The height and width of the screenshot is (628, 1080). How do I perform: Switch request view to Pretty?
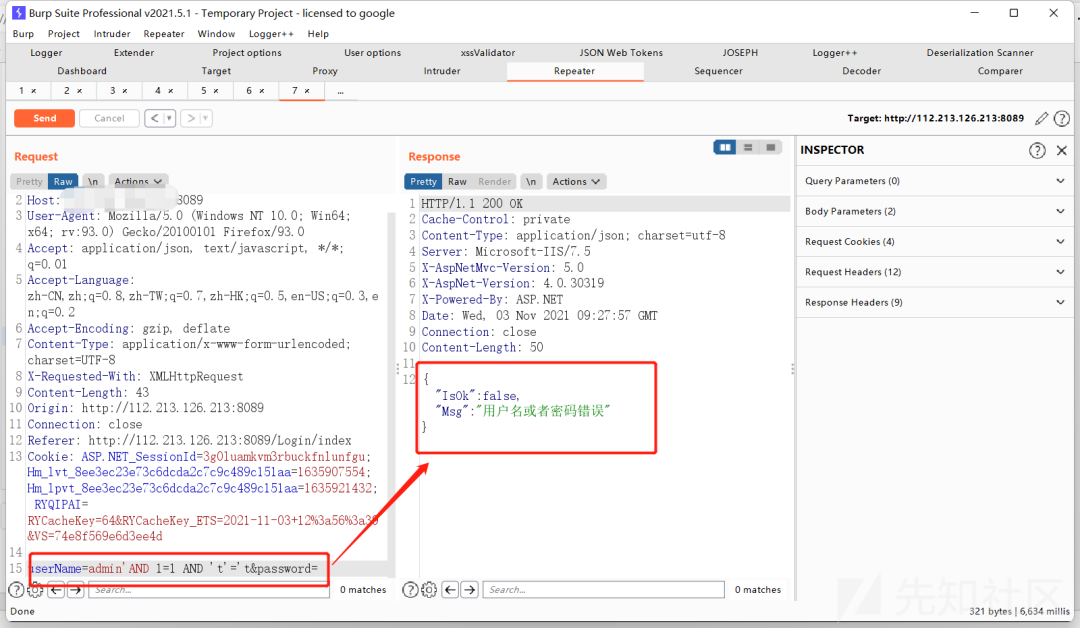coord(29,182)
